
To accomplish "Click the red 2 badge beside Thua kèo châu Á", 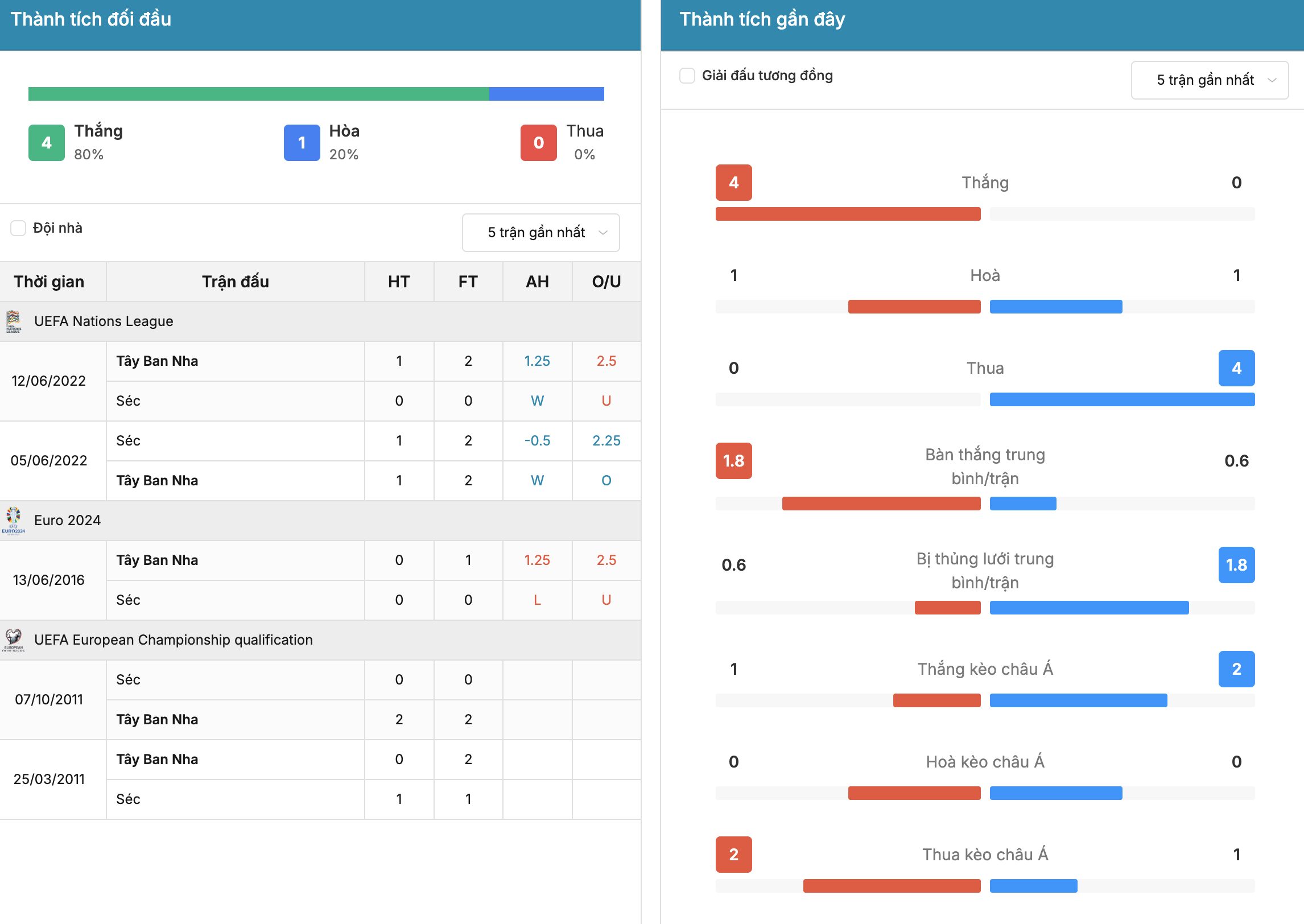I will 734,855.
